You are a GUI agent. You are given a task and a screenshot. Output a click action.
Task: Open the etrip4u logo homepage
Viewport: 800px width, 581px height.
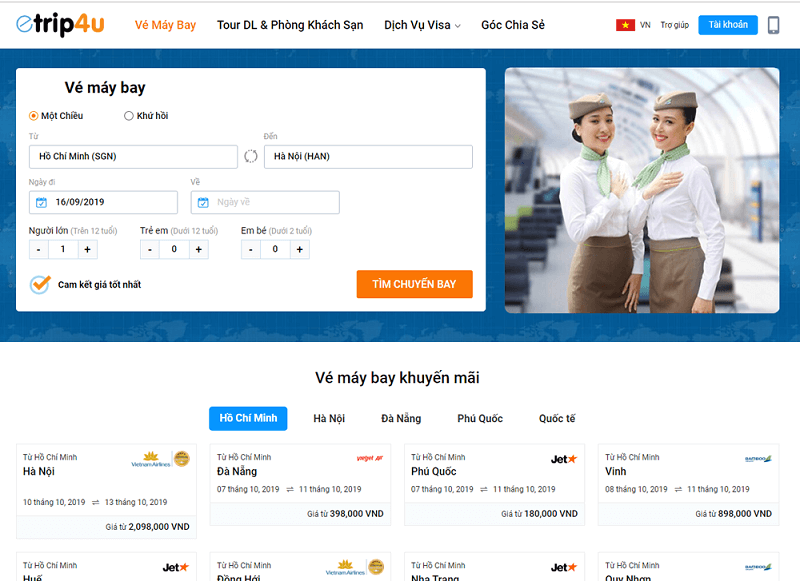60,24
